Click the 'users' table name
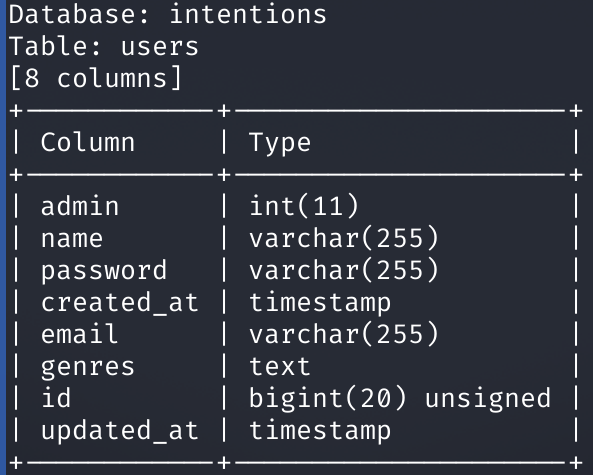 pos(160,47)
